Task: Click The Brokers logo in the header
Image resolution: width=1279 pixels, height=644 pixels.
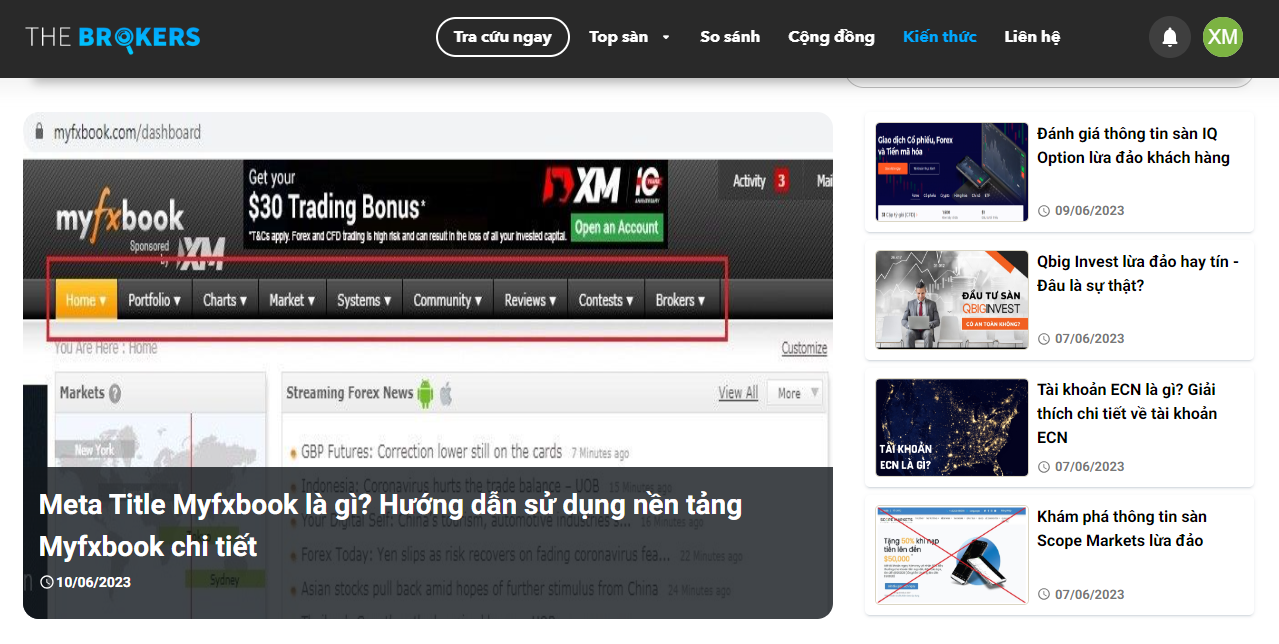Action: (113, 37)
